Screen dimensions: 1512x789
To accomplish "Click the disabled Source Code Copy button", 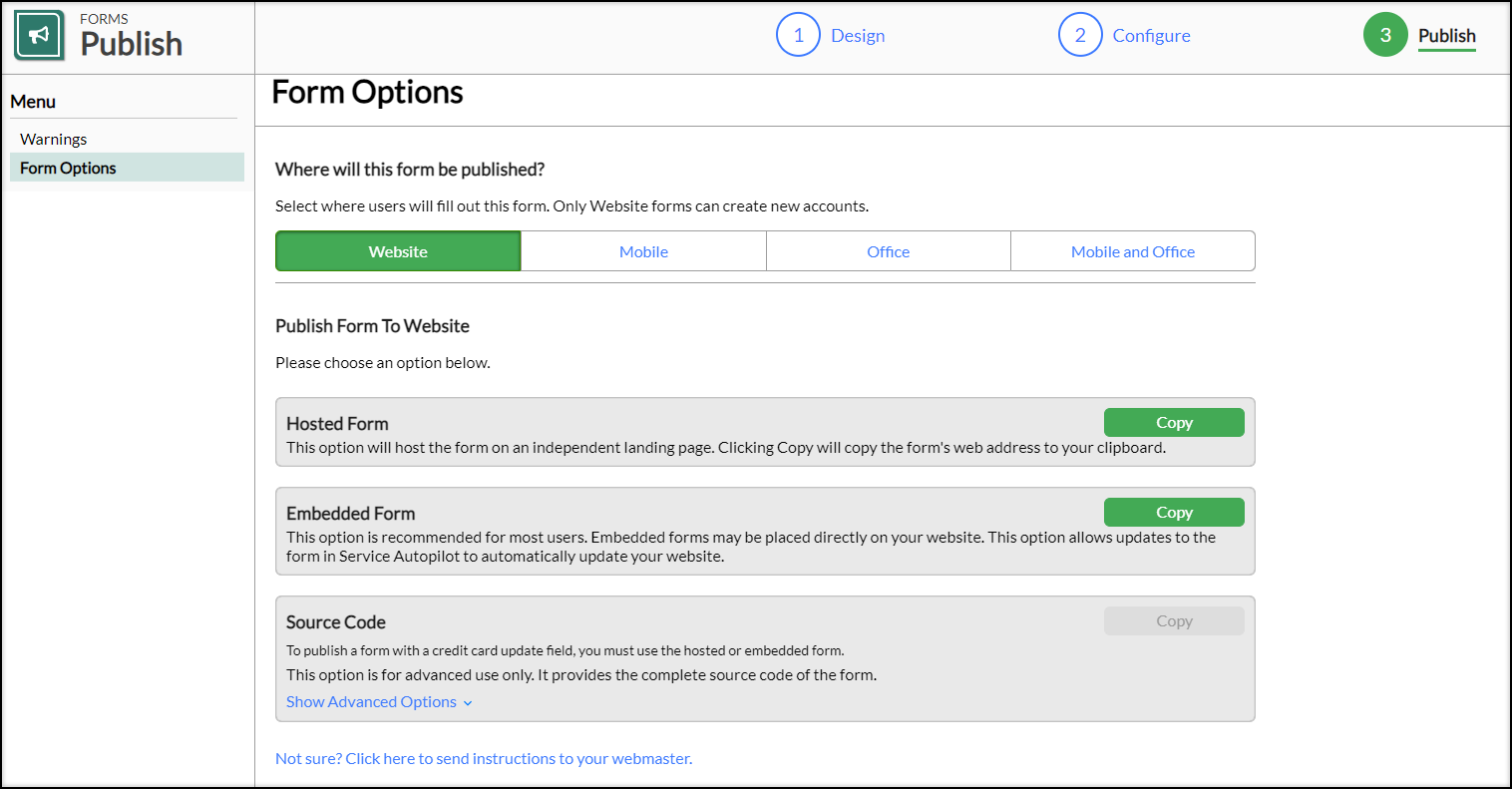I will tap(1173, 620).
